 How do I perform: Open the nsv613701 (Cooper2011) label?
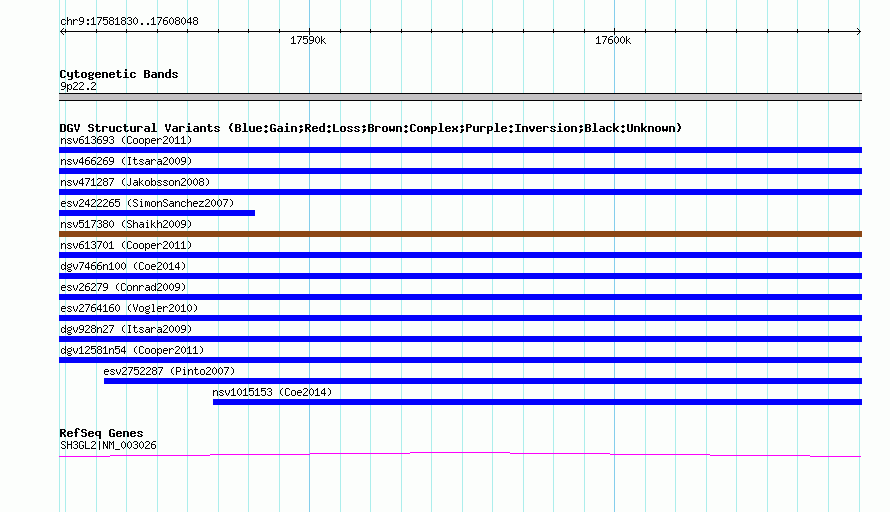pos(126,245)
